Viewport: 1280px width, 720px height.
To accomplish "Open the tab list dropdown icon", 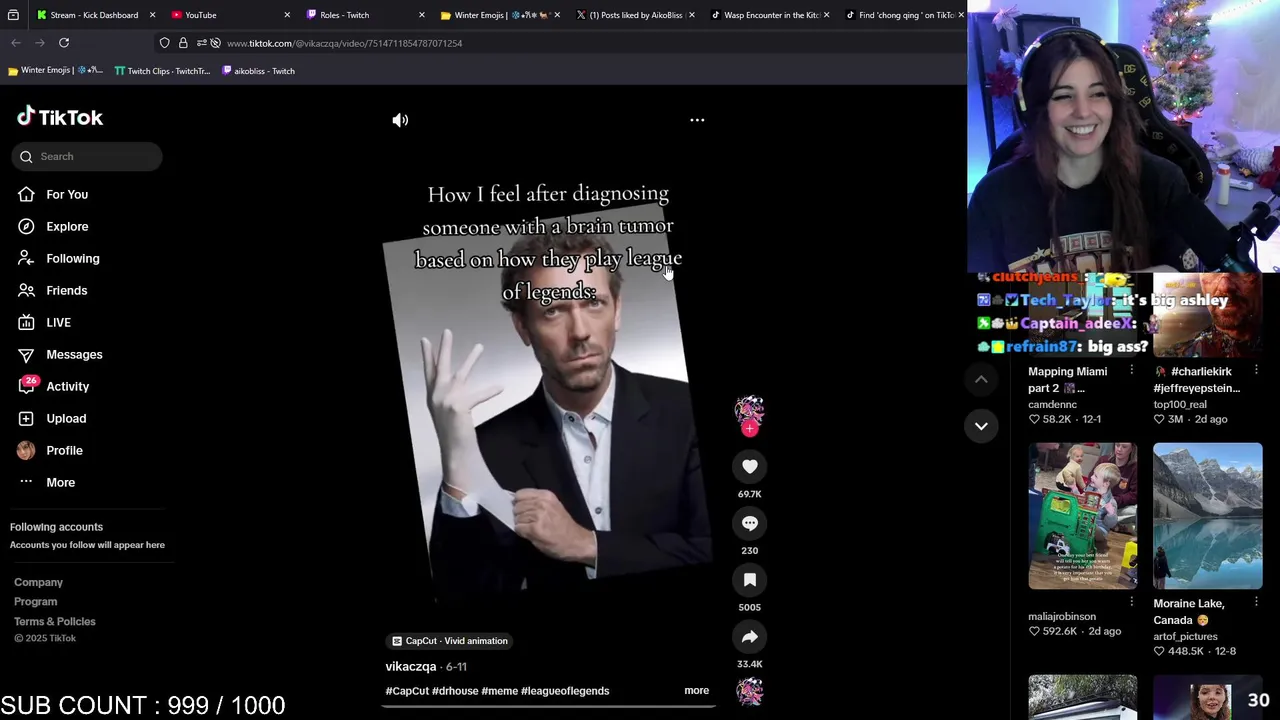I will (x=13, y=15).
